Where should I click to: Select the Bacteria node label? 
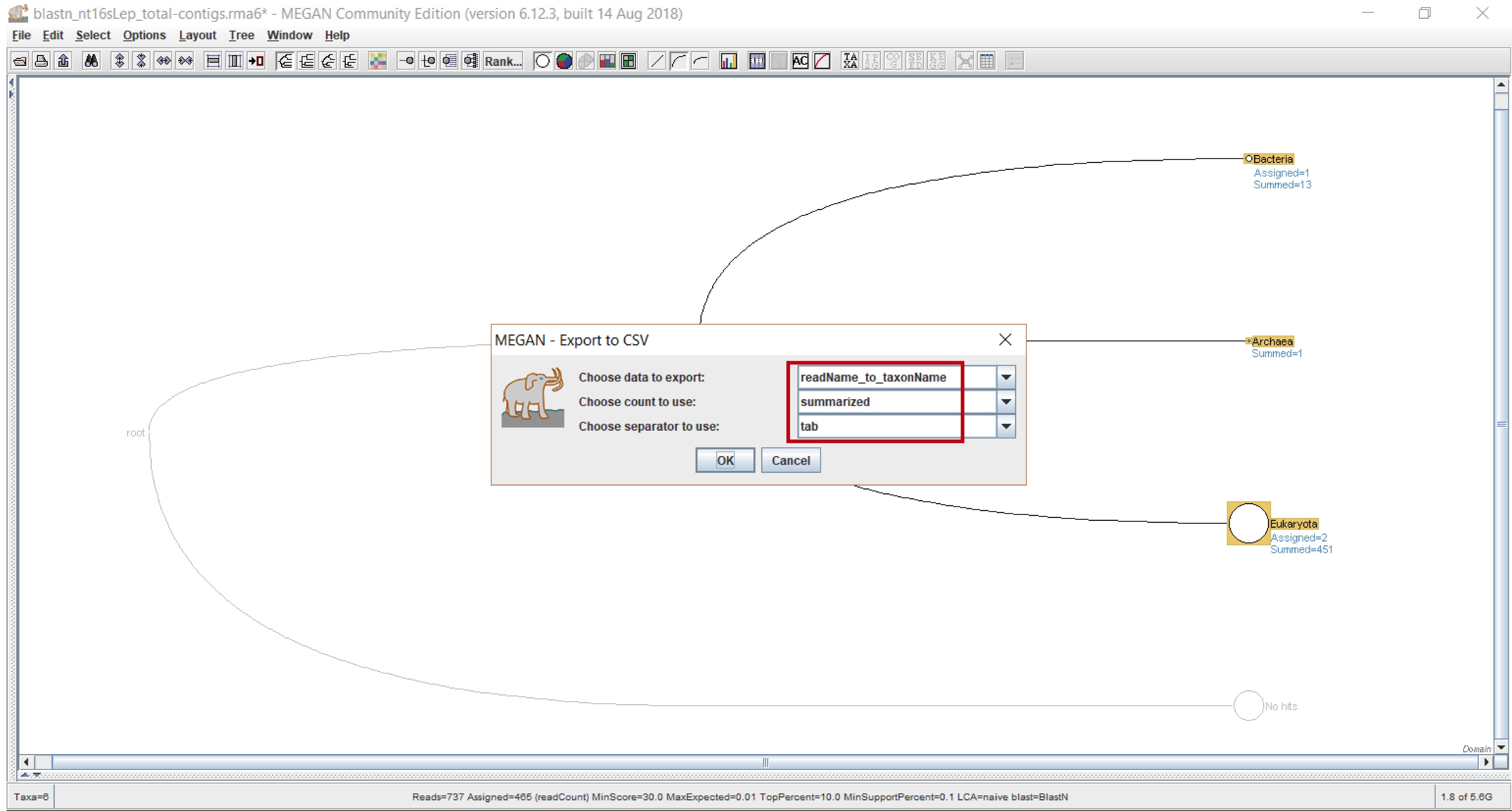click(1273, 159)
